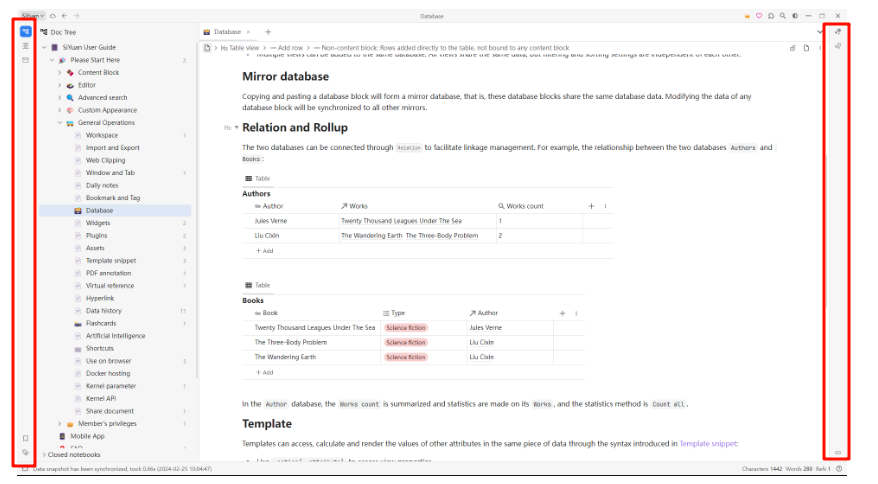Image resolution: width=878 pixels, height=484 pixels.
Task: Open the Template snippet link
Action: point(708,444)
